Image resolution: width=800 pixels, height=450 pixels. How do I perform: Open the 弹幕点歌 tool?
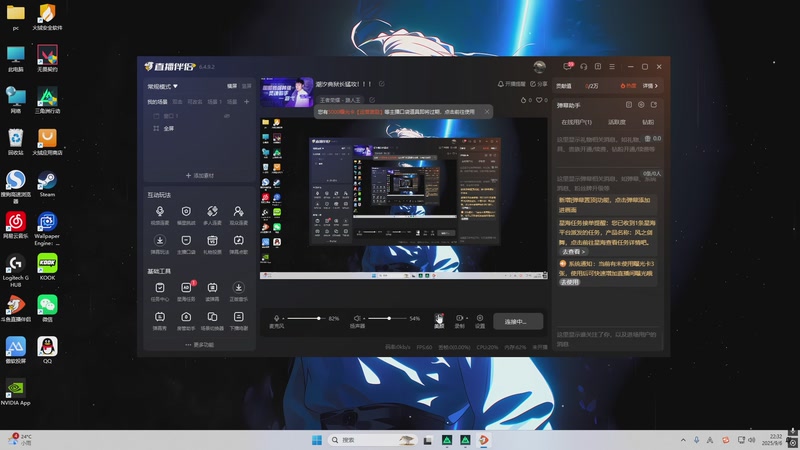coord(238,244)
